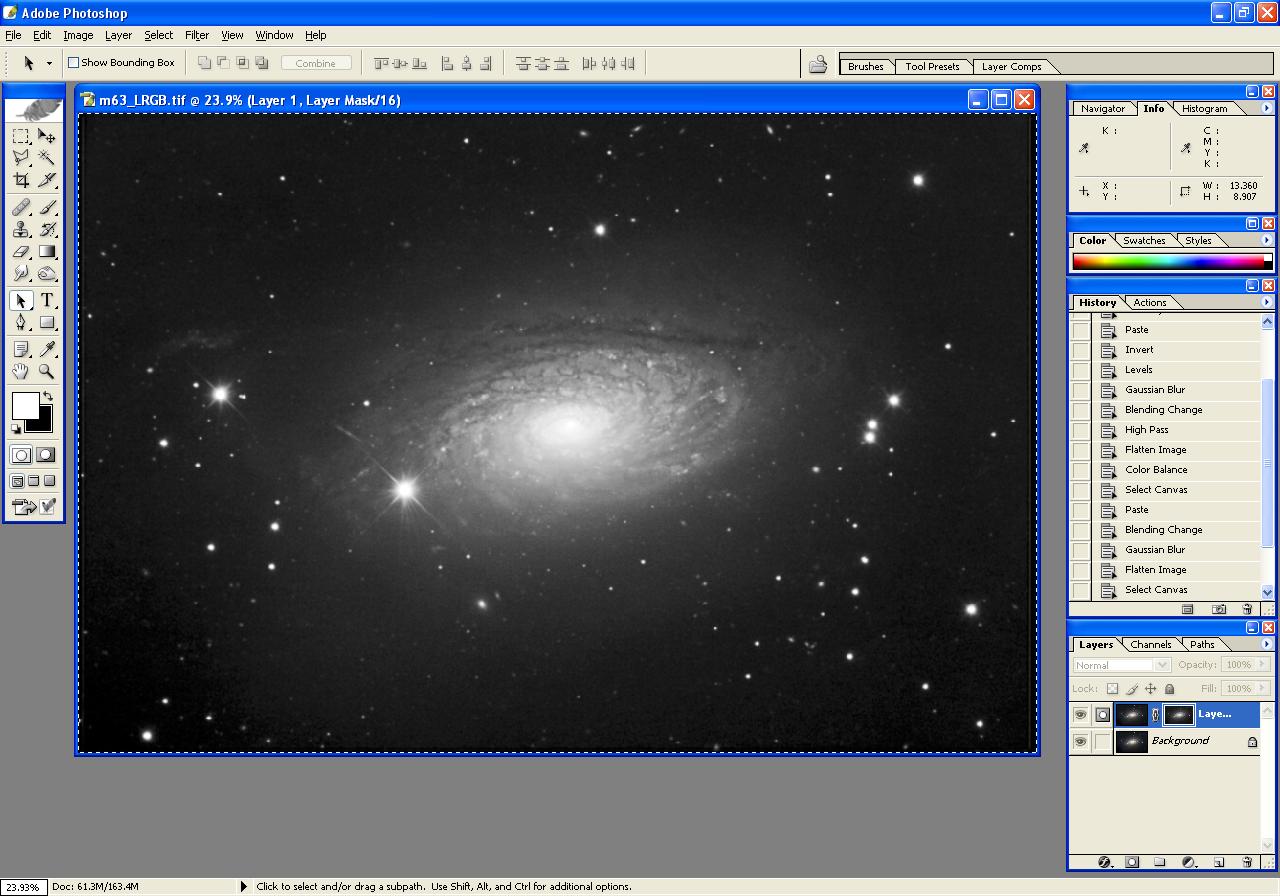Create a new layer from Layers panel

click(1218, 862)
